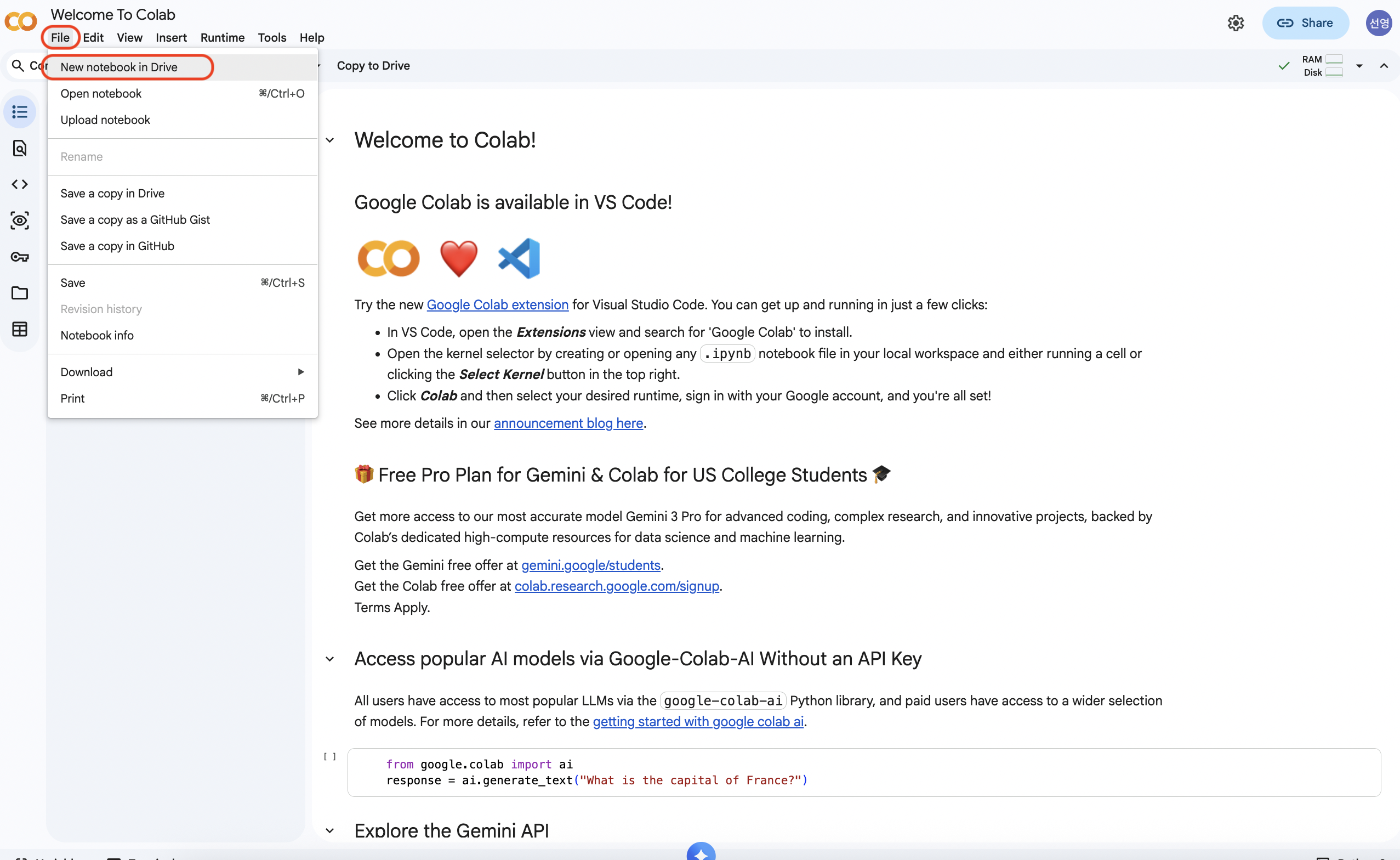Viewport: 1400px width, 860px height.
Task: Collapse the header with the up chevron
Action: 1384,66
